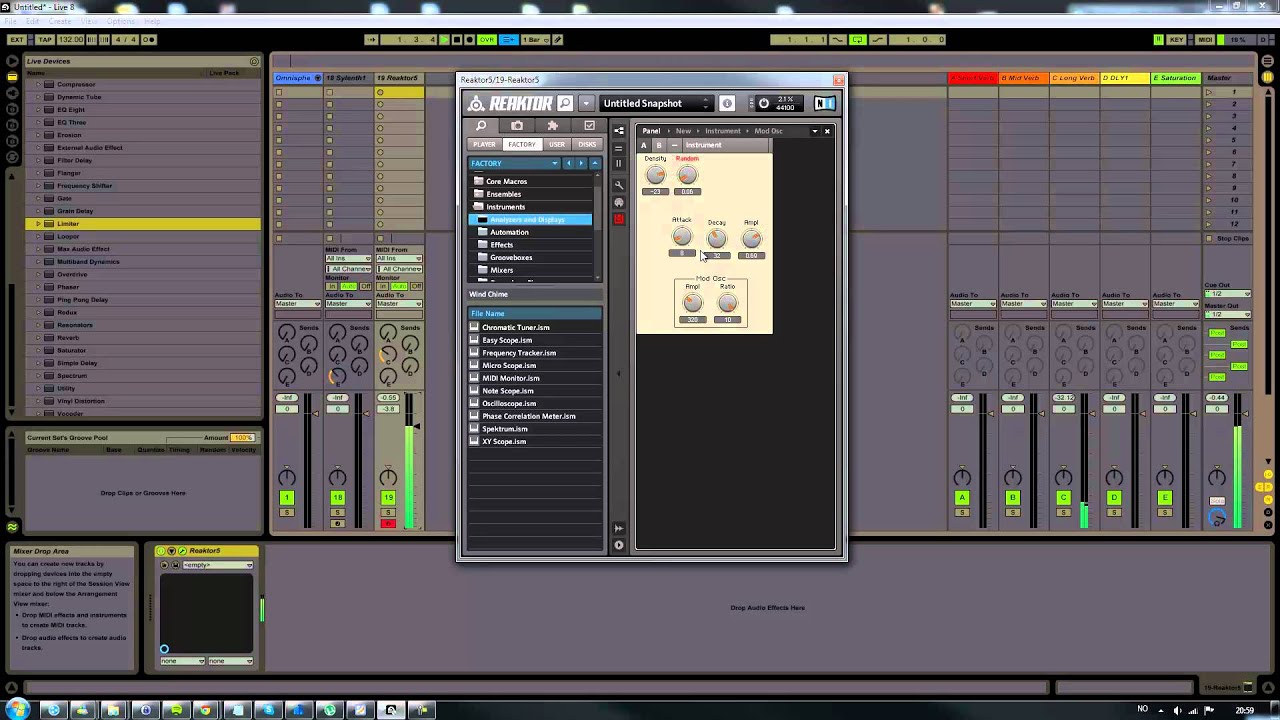Switch to the PLAYER browser tab

484,145
